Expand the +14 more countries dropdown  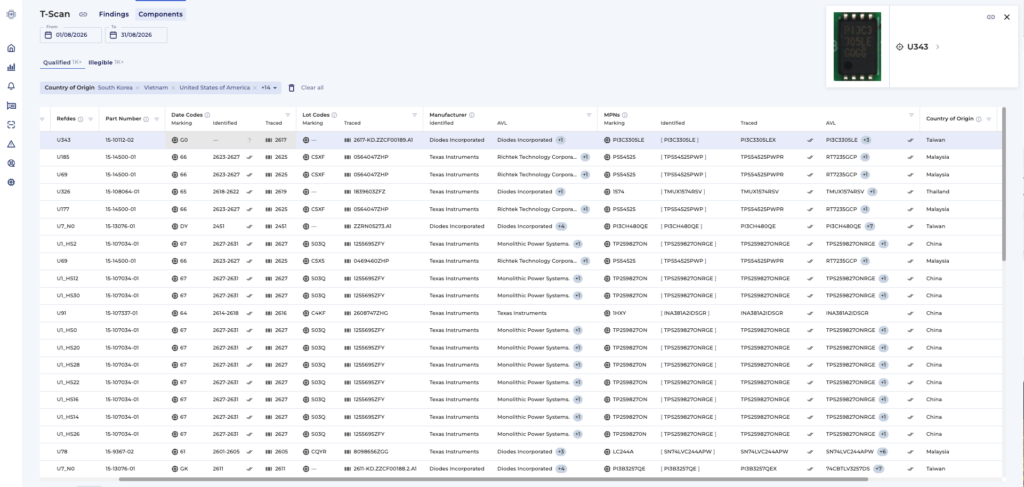[x=270, y=87]
